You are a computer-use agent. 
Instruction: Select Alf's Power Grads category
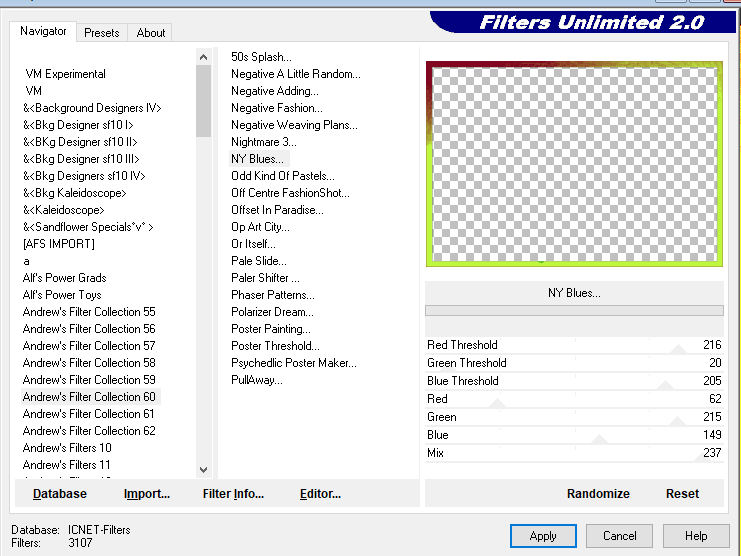64,278
